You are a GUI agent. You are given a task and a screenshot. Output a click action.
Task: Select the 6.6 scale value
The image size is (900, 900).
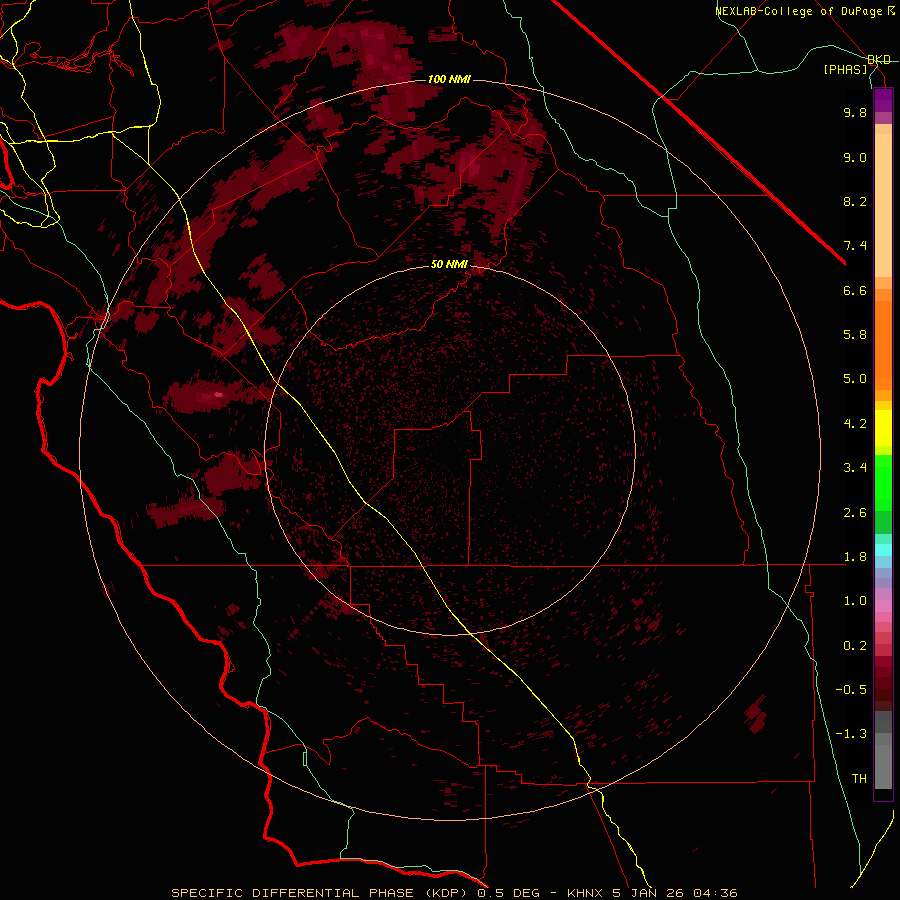tap(855, 290)
